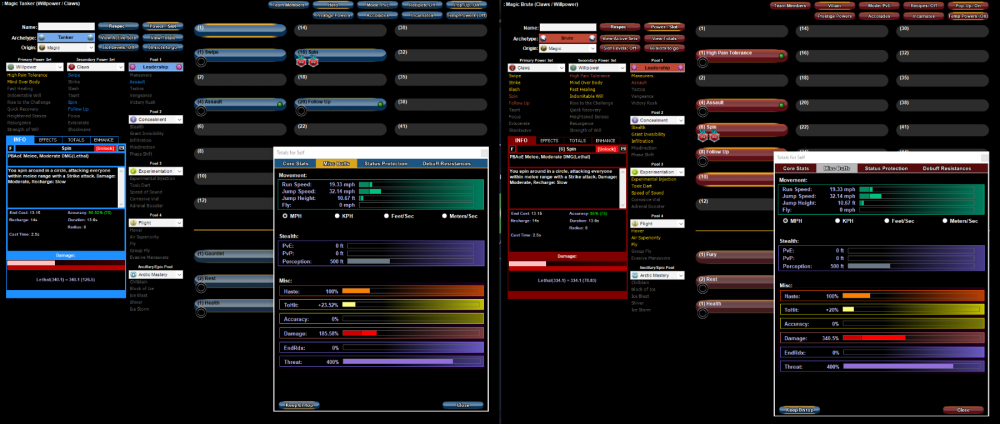Select KPH radio in Tanker totals window

click(x=337, y=216)
